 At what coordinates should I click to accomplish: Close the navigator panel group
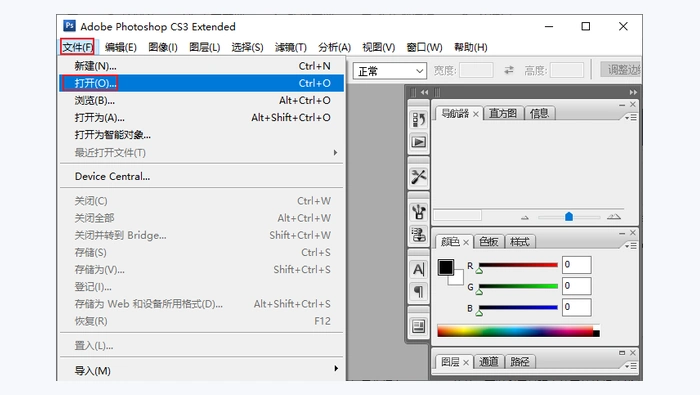[633, 104]
